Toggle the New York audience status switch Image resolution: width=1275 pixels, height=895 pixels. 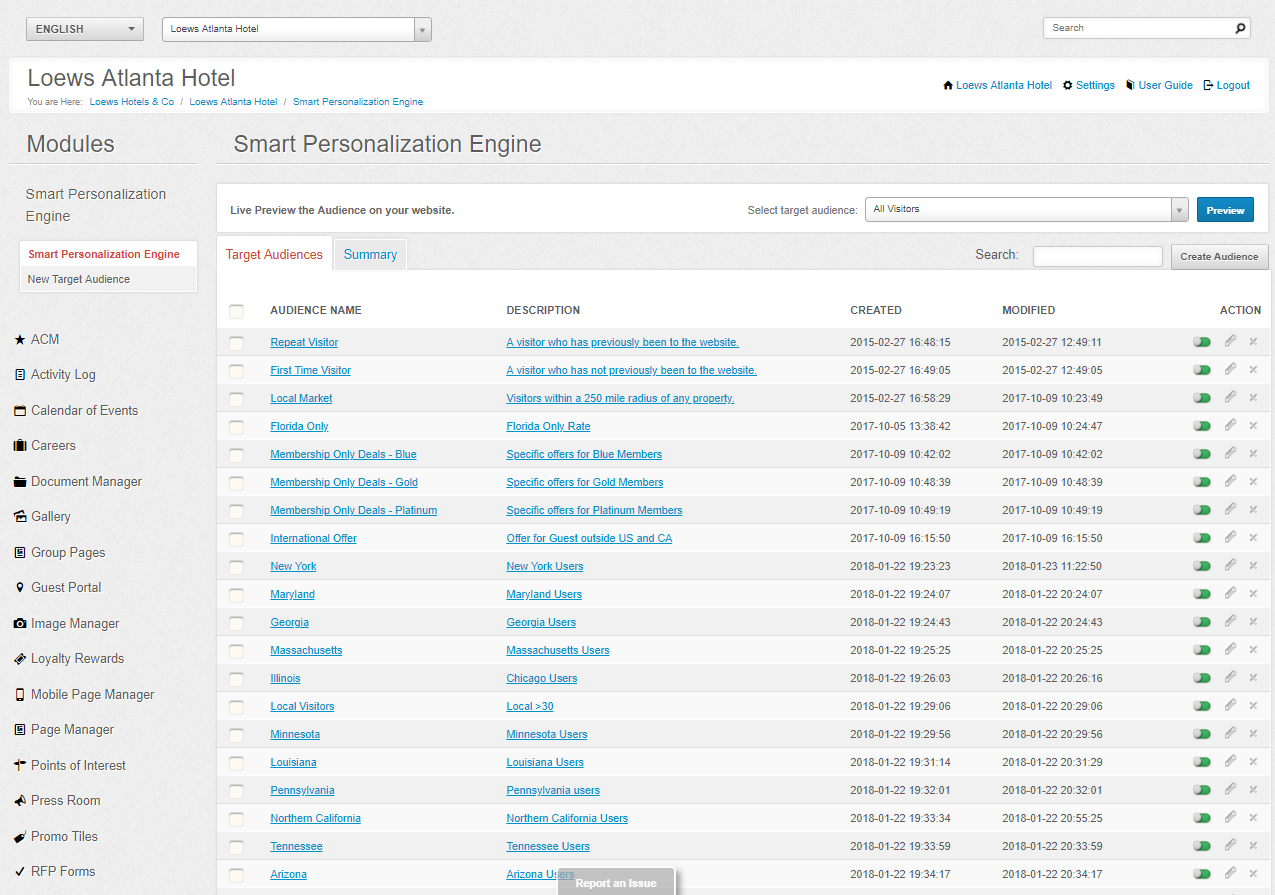pos(1202,566)
